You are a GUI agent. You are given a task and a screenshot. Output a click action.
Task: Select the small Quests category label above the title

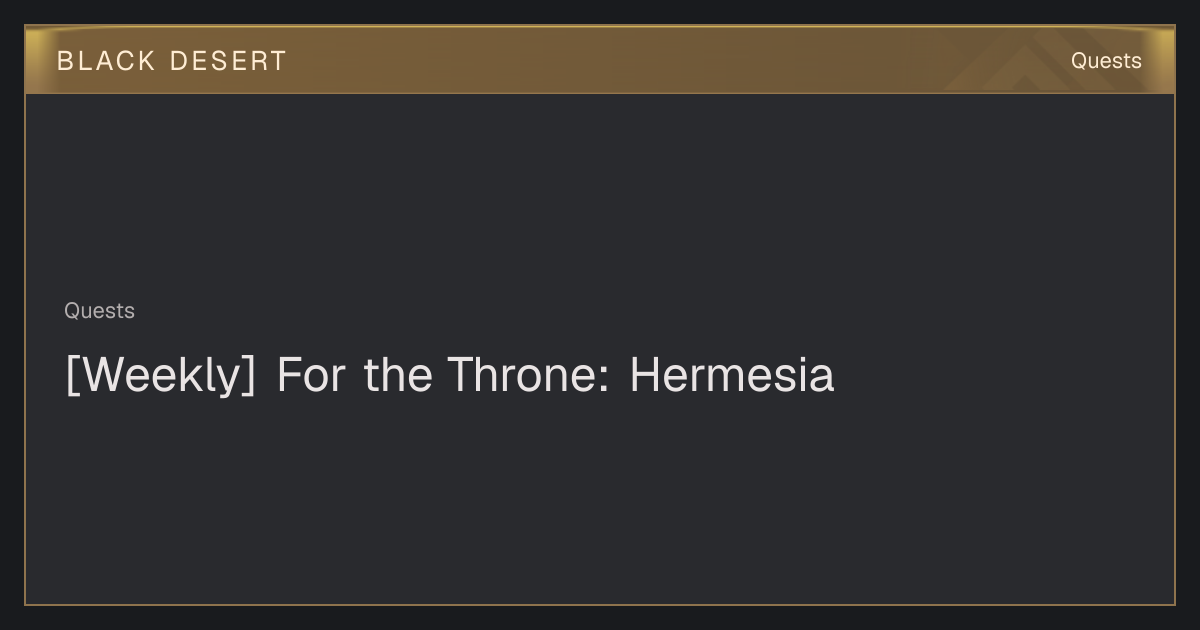pyautogui.click(x=99, y=311)
